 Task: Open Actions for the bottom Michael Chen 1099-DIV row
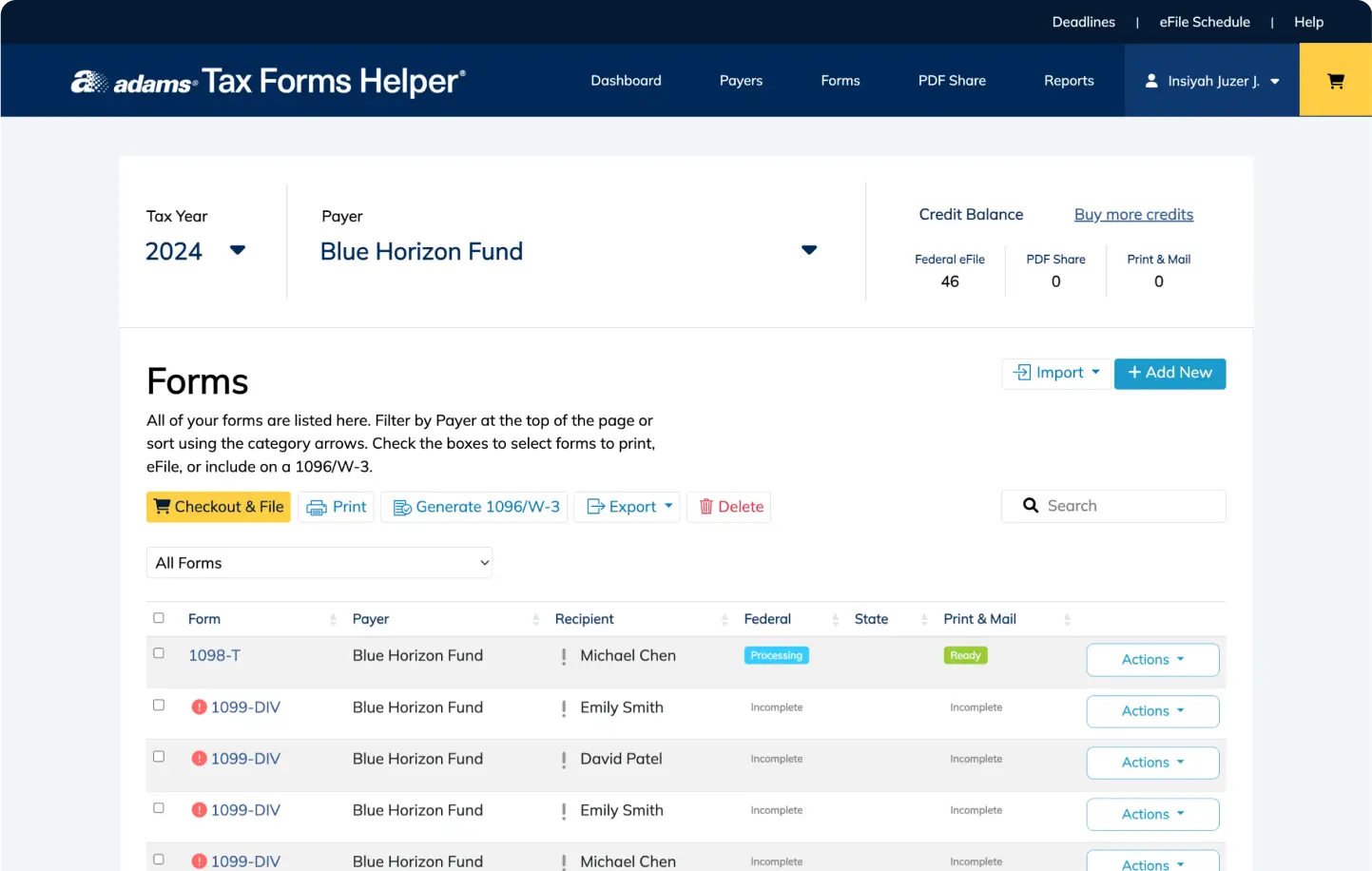click(x=1152, y=862)
